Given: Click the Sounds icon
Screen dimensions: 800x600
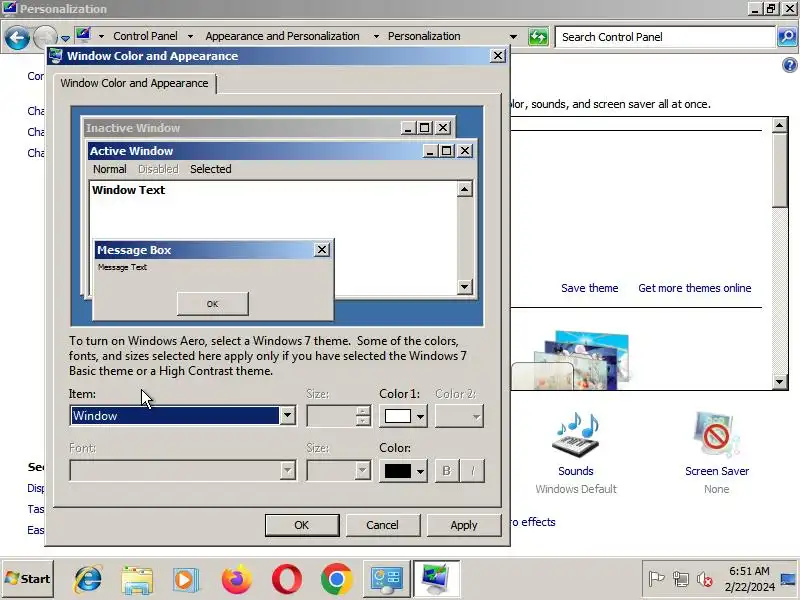Looking at the screenshot, I should (x=576, y=435).
